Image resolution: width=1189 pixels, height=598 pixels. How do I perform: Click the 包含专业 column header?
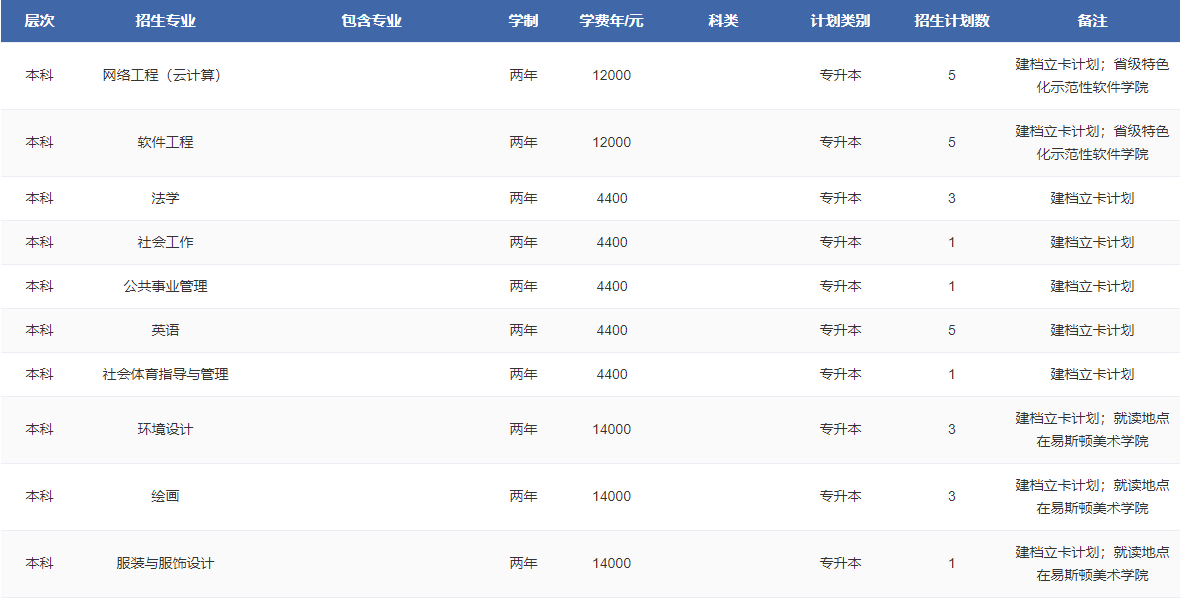click(x=371, y=21)
